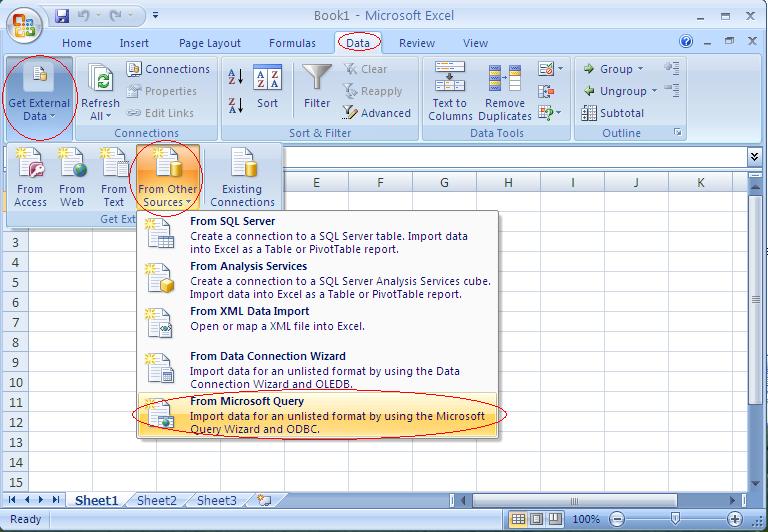The width and height of the screenshot is (768, 532).
Task: Open the Page Layout tab
Action: (210, 43)
